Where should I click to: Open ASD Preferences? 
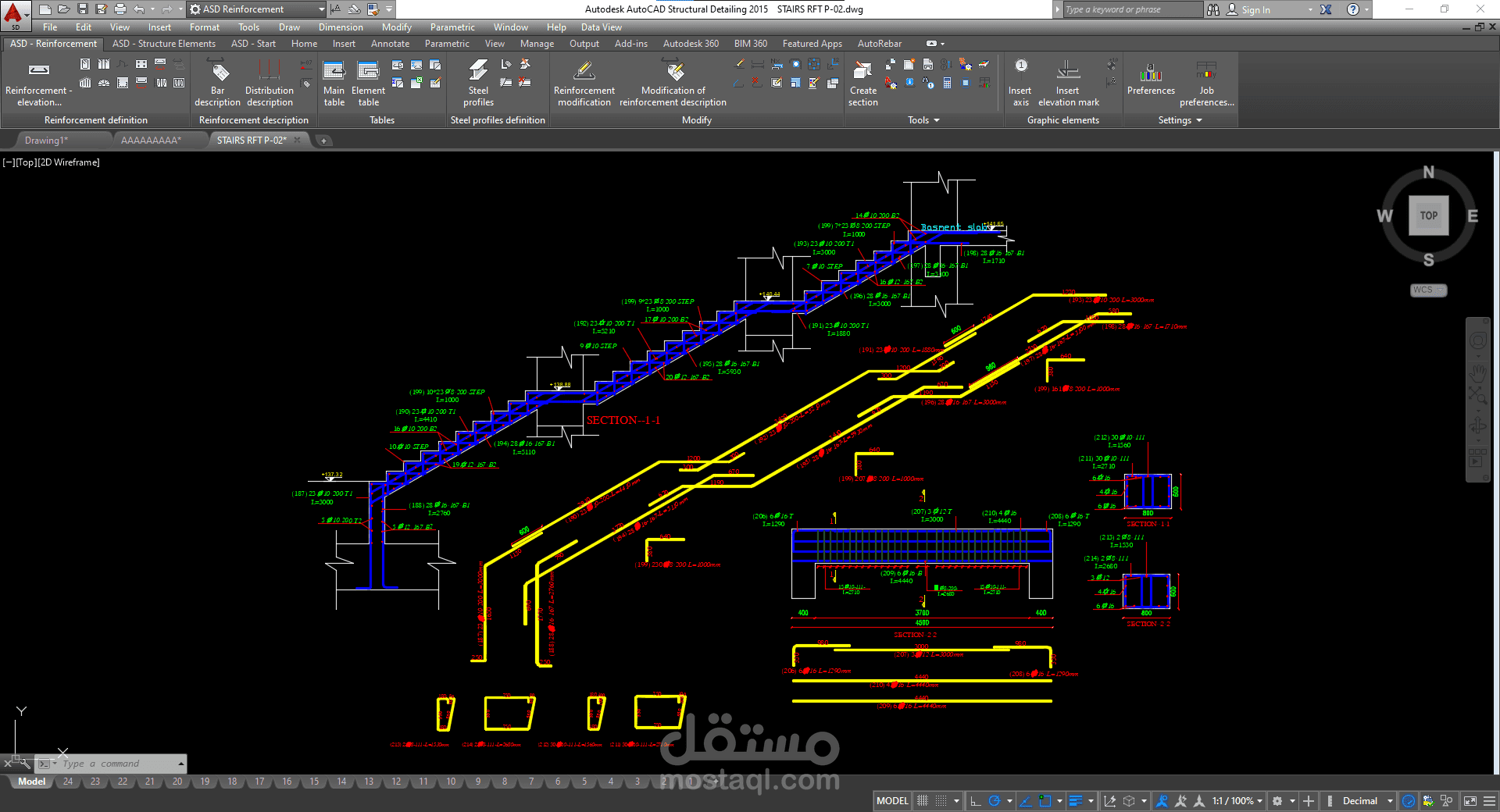point(1151,78)
